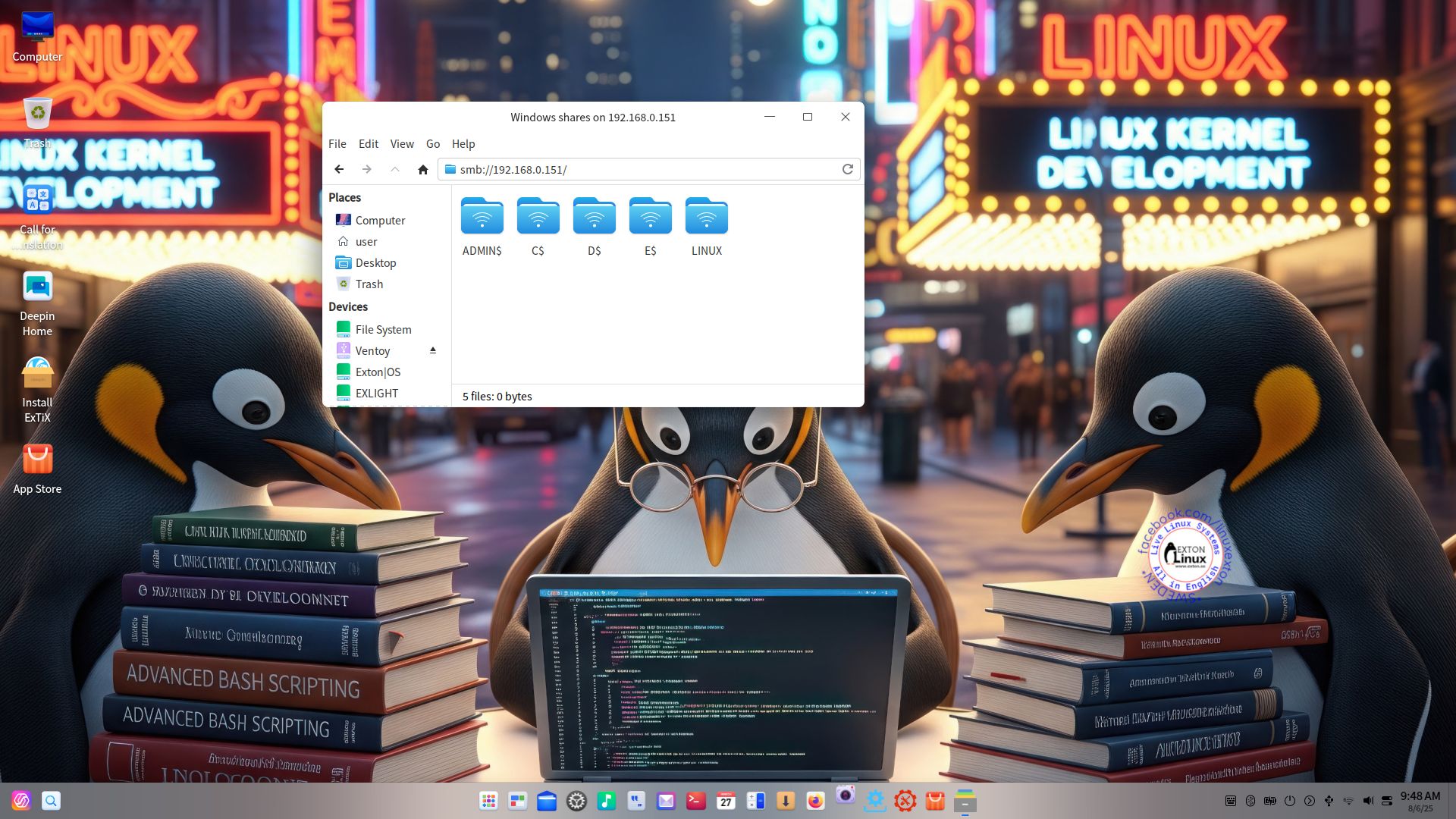This screenshot has width=1456, height=819.
Task: Click the Deepin Home desktop icon
Action: 37,303
